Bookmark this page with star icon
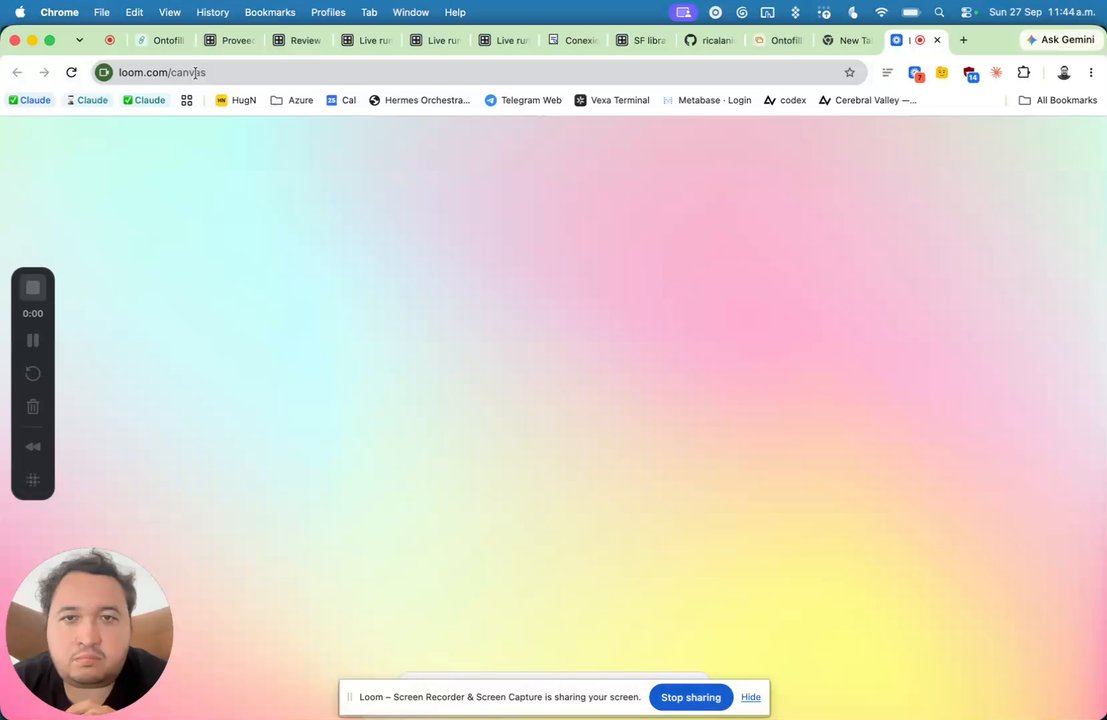Screen dimensions: 1107x720 (849, 72)
